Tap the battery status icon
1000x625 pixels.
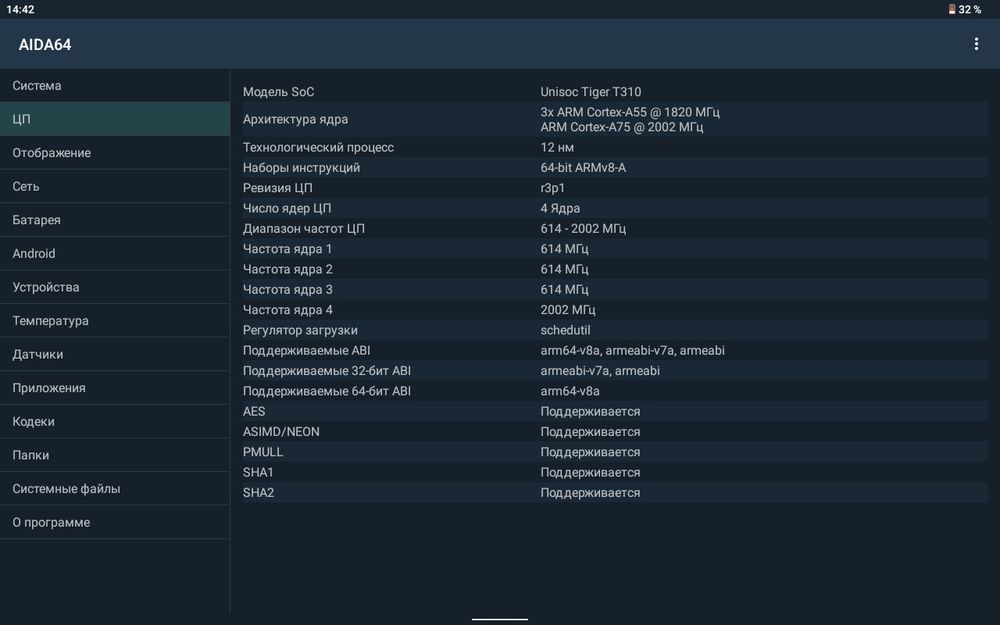(952, 10)
